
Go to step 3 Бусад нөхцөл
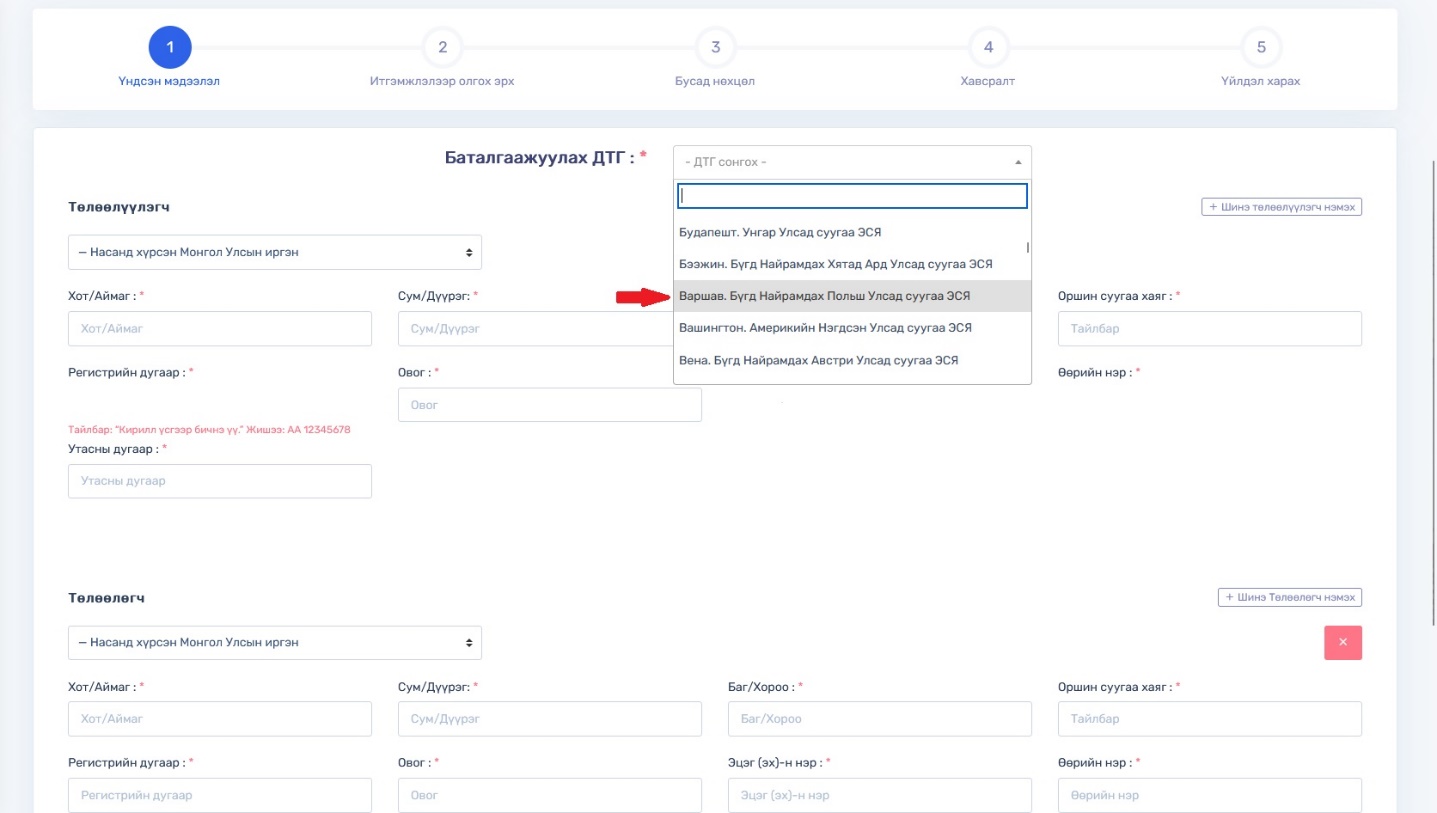[715, 47]
